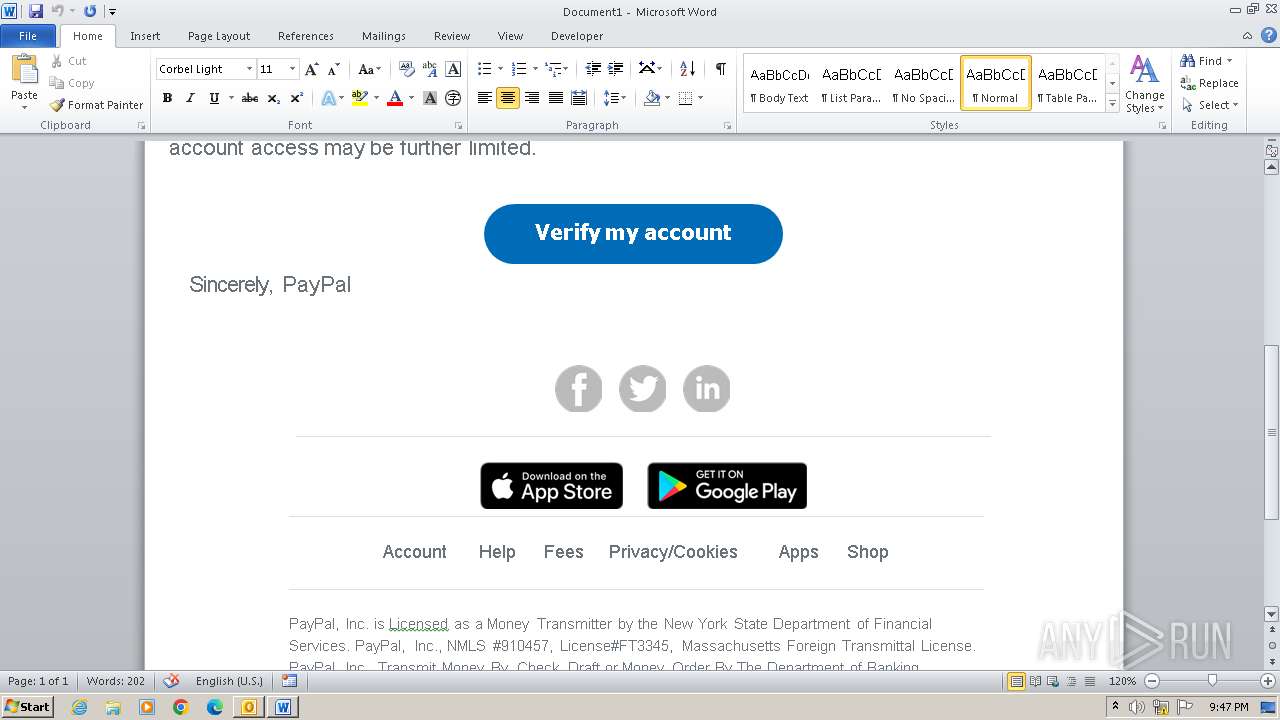Click the Clear Formatting icon

click(x=406, y=69)
